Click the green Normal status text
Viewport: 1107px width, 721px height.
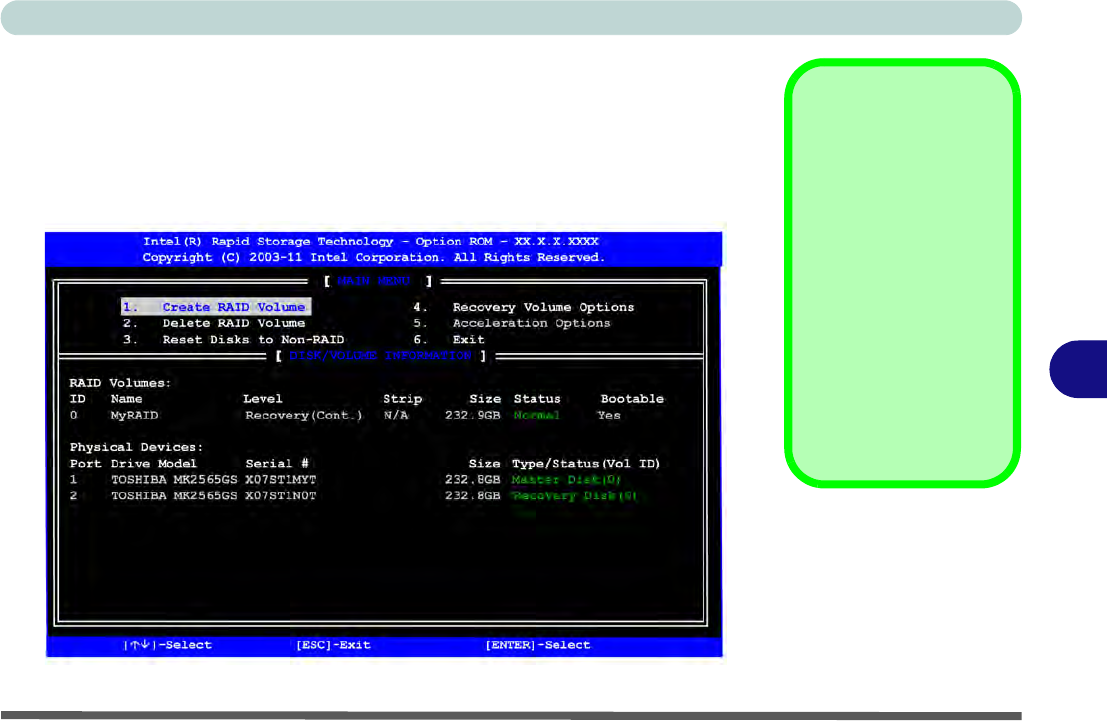536,415
